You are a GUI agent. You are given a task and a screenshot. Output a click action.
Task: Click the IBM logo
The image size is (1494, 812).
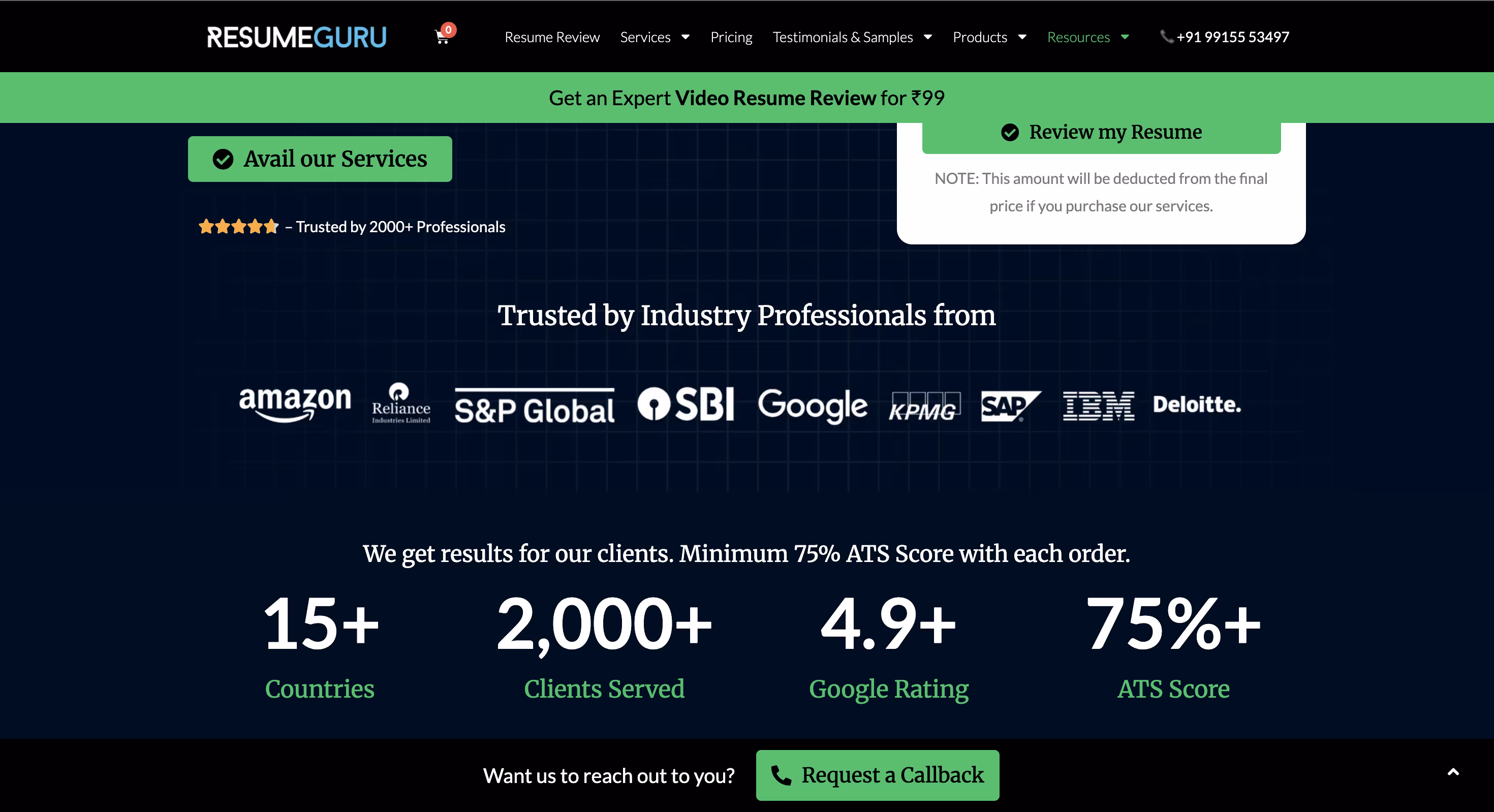click(1099, 405)
